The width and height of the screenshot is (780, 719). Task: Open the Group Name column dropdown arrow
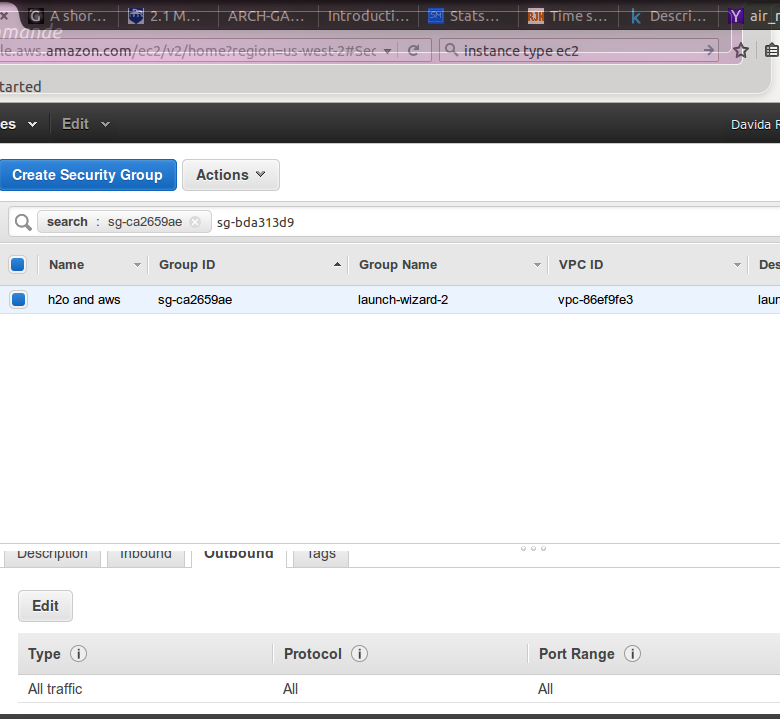(537, 265)
